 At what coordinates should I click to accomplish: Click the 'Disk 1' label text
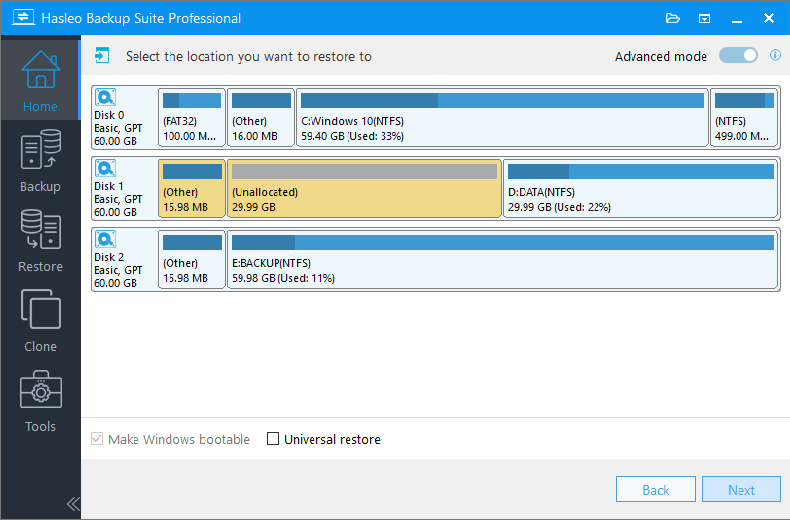[x=109, y=186]
